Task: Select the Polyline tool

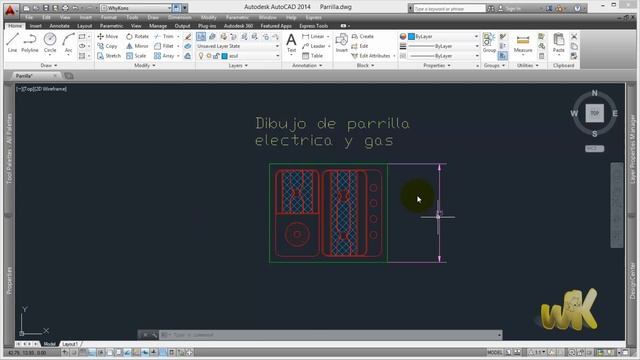Action: (x=29, y=42)
